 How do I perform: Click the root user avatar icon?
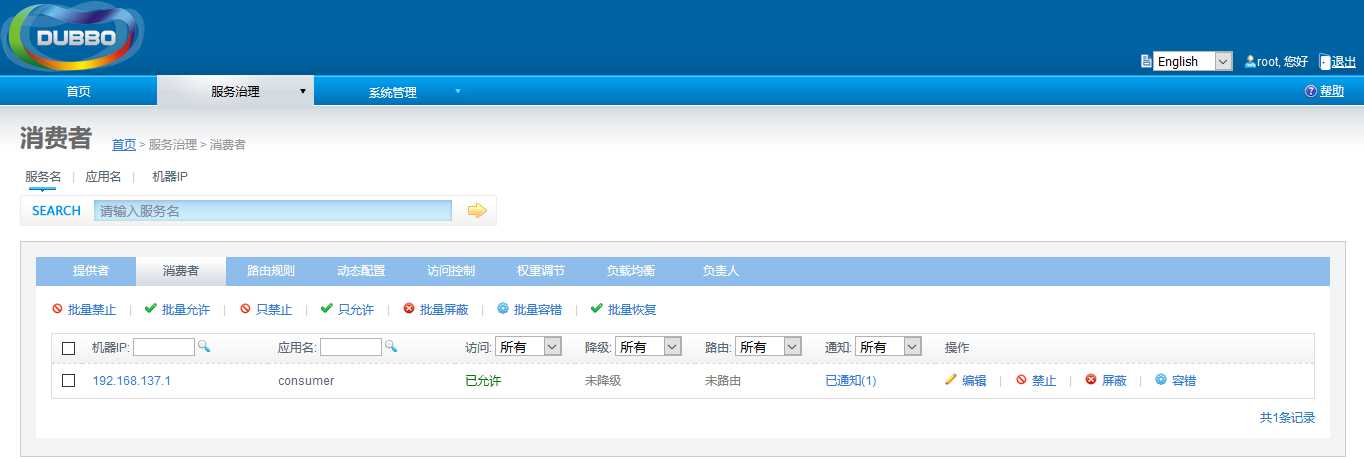(x=1250, y=61)
